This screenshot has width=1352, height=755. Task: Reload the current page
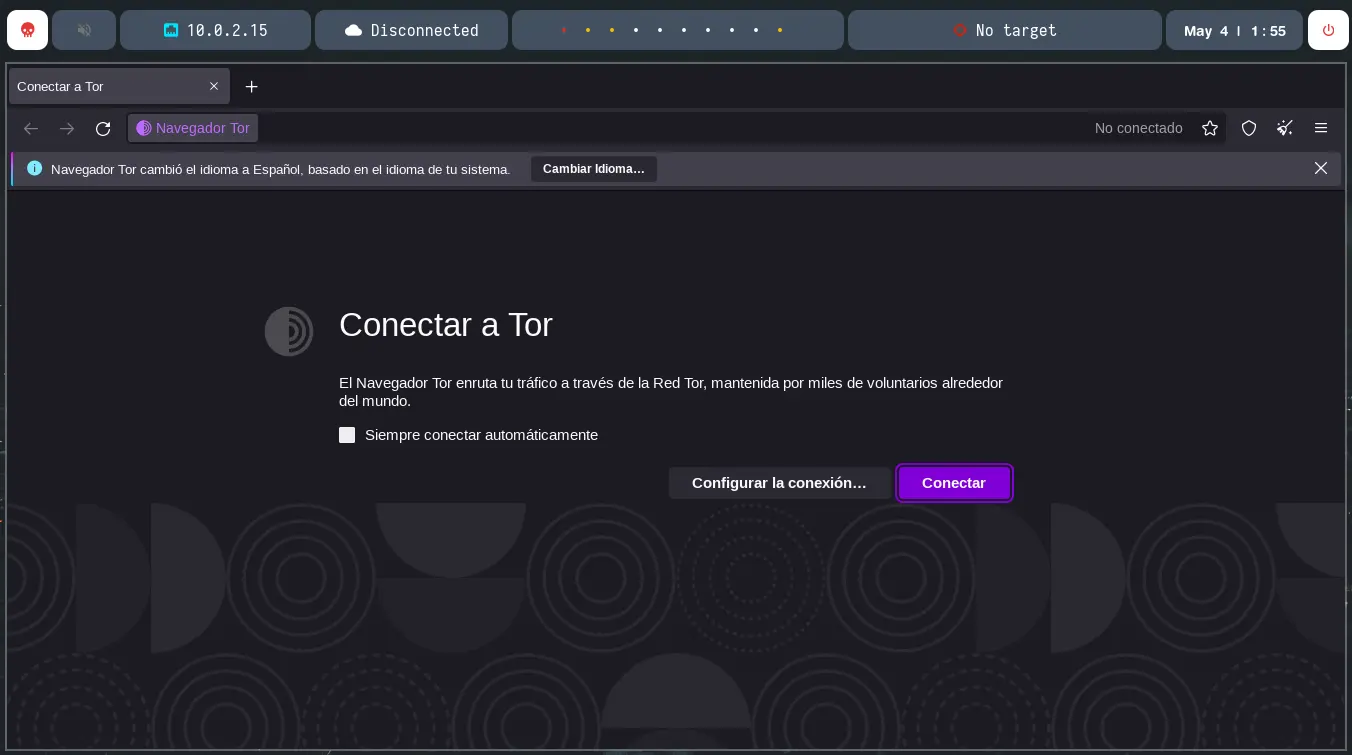[x=103, y=128]
